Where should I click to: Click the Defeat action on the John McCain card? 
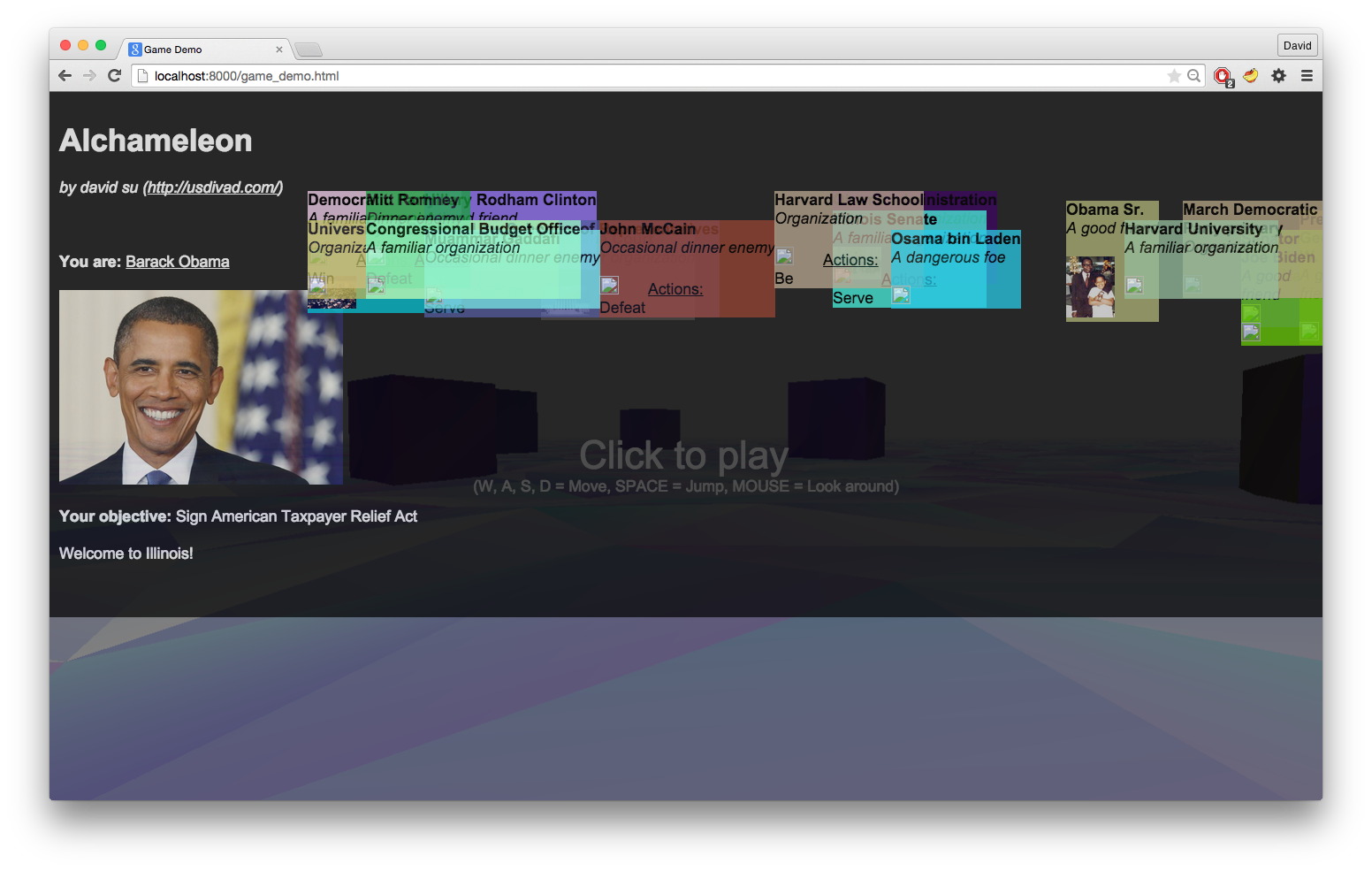(622, 308)
